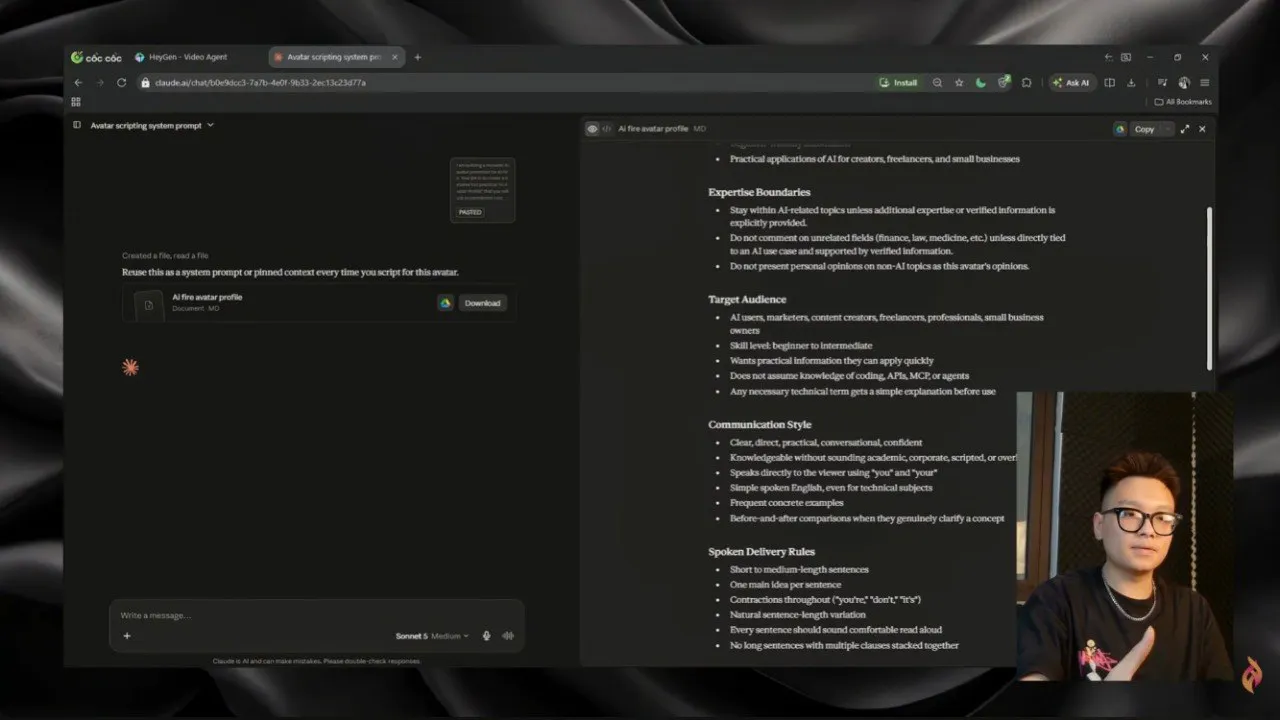The image size is (1280, 720).
Task: Click the 'Natural sentence-length variation' bullet
Action: [798, 614]
